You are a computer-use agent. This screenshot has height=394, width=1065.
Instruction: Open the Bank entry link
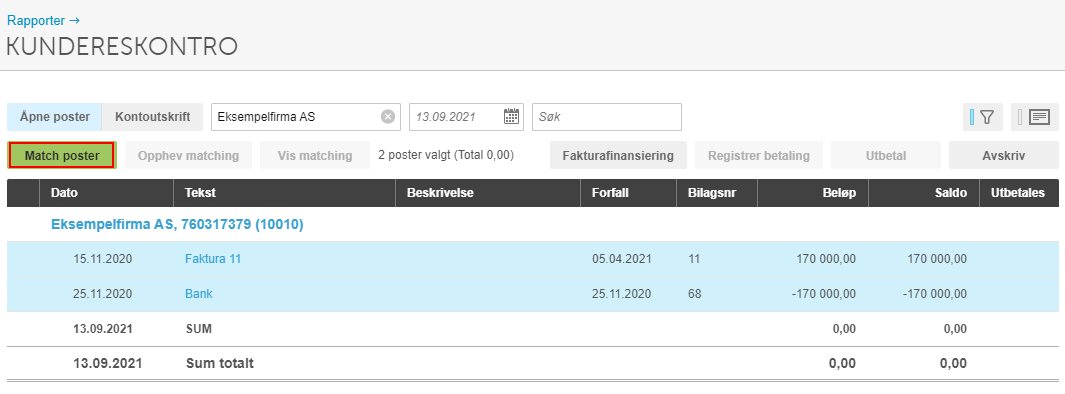tap(198, 294)
